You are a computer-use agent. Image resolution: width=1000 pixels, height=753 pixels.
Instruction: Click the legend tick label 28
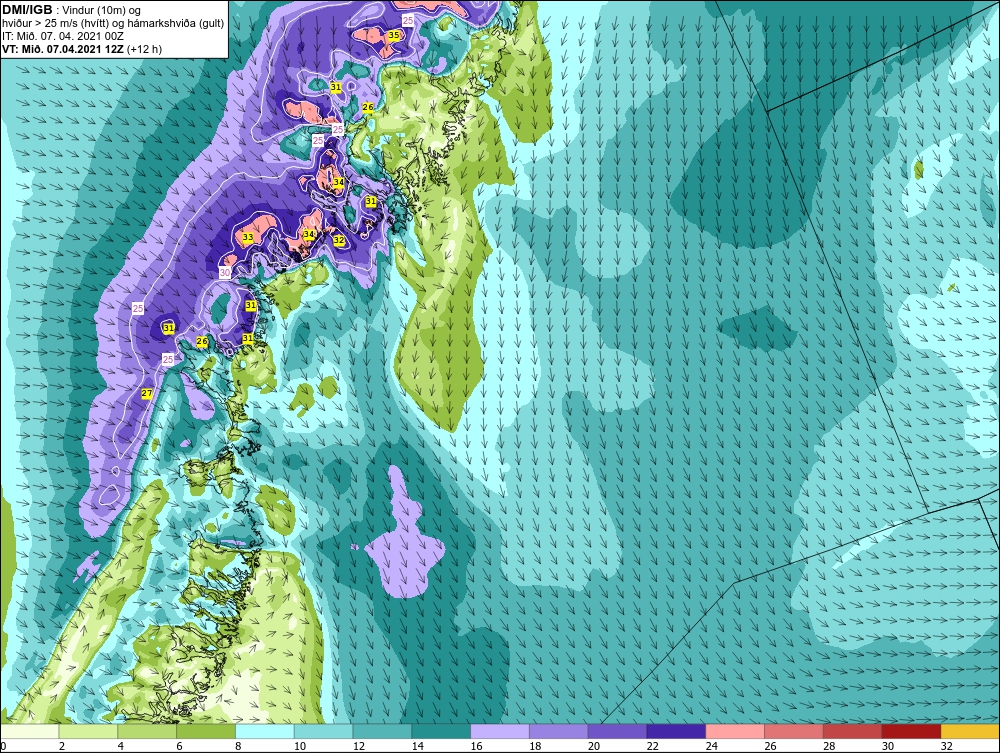point(828,746)
